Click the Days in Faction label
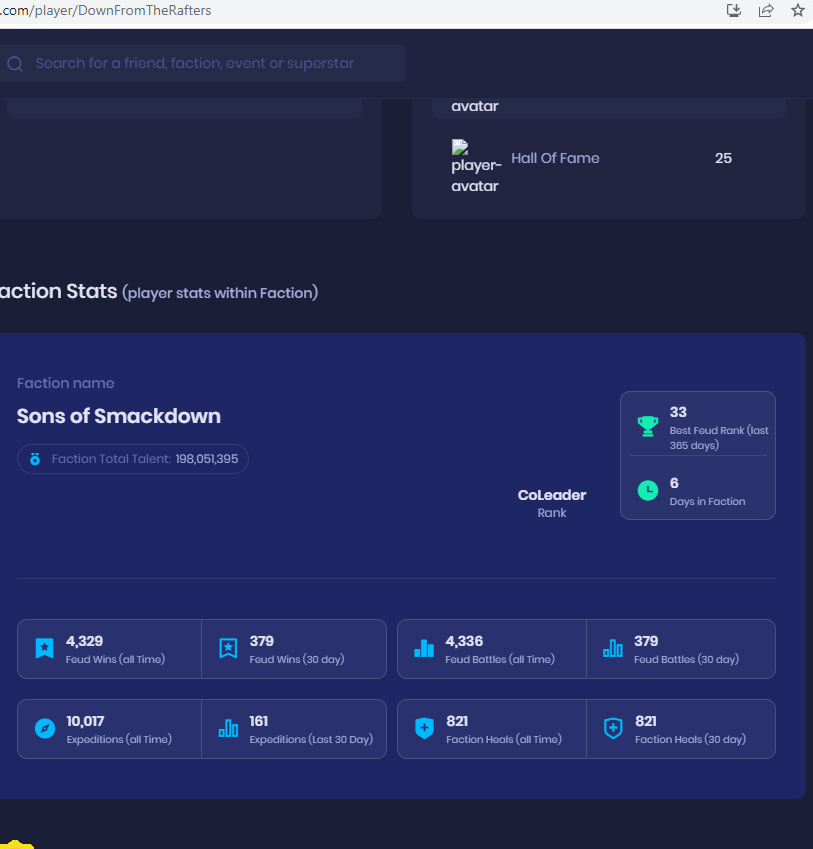This screenshot has height=849, width=813. pos(707,501)
